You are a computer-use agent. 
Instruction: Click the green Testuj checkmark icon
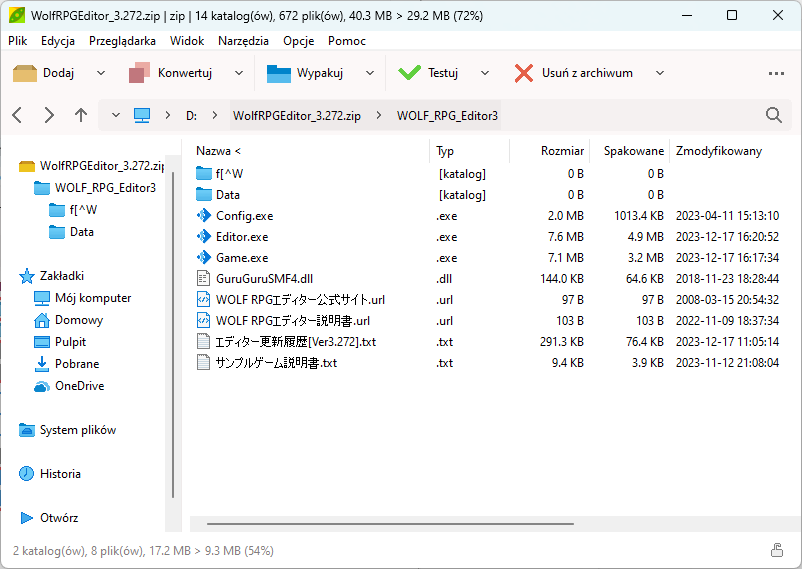(410, 73)
